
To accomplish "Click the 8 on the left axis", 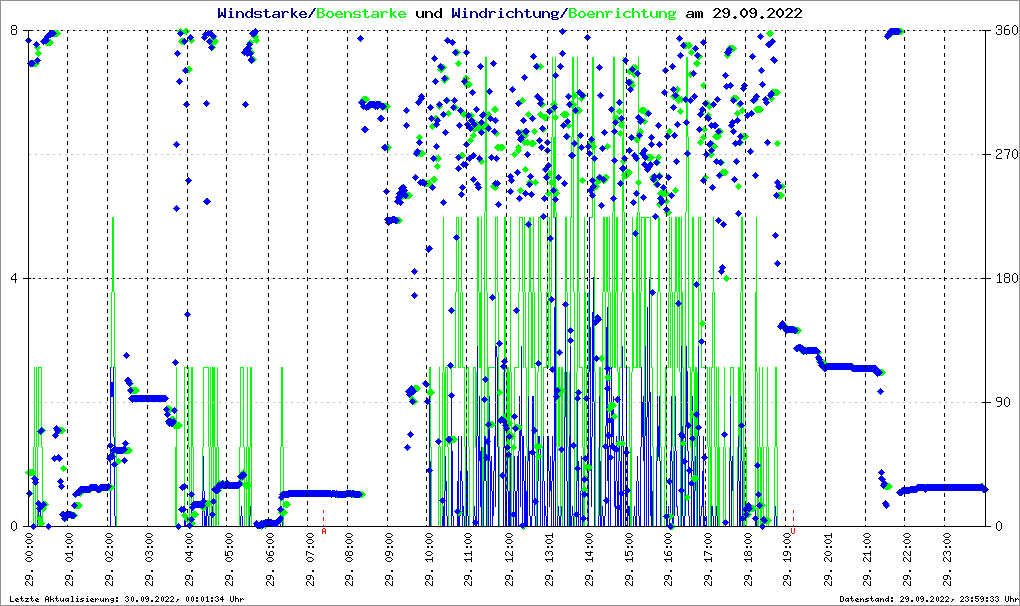I will pos(16,30).
